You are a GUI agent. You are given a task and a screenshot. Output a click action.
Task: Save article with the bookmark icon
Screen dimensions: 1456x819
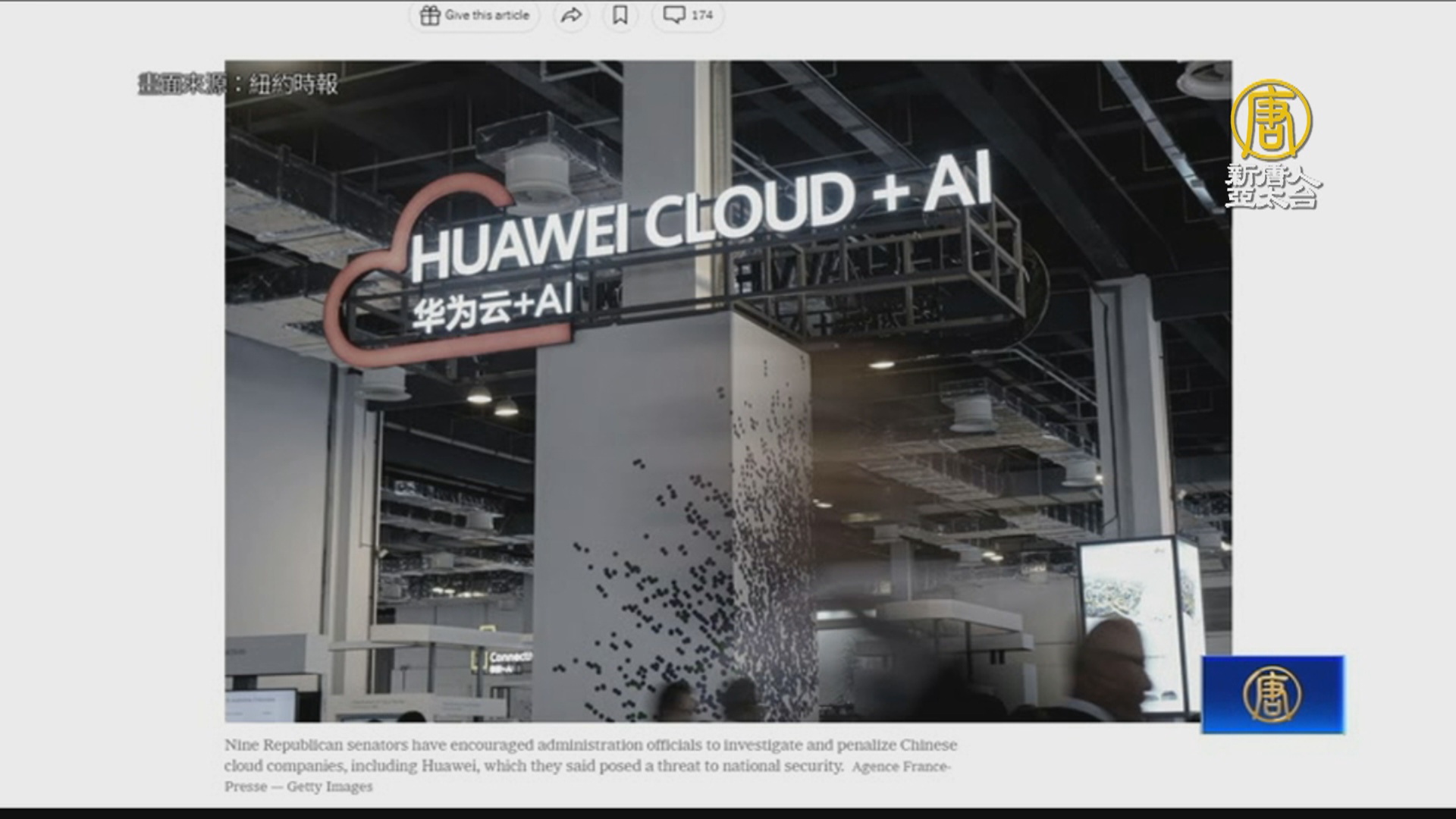point(620,15)
